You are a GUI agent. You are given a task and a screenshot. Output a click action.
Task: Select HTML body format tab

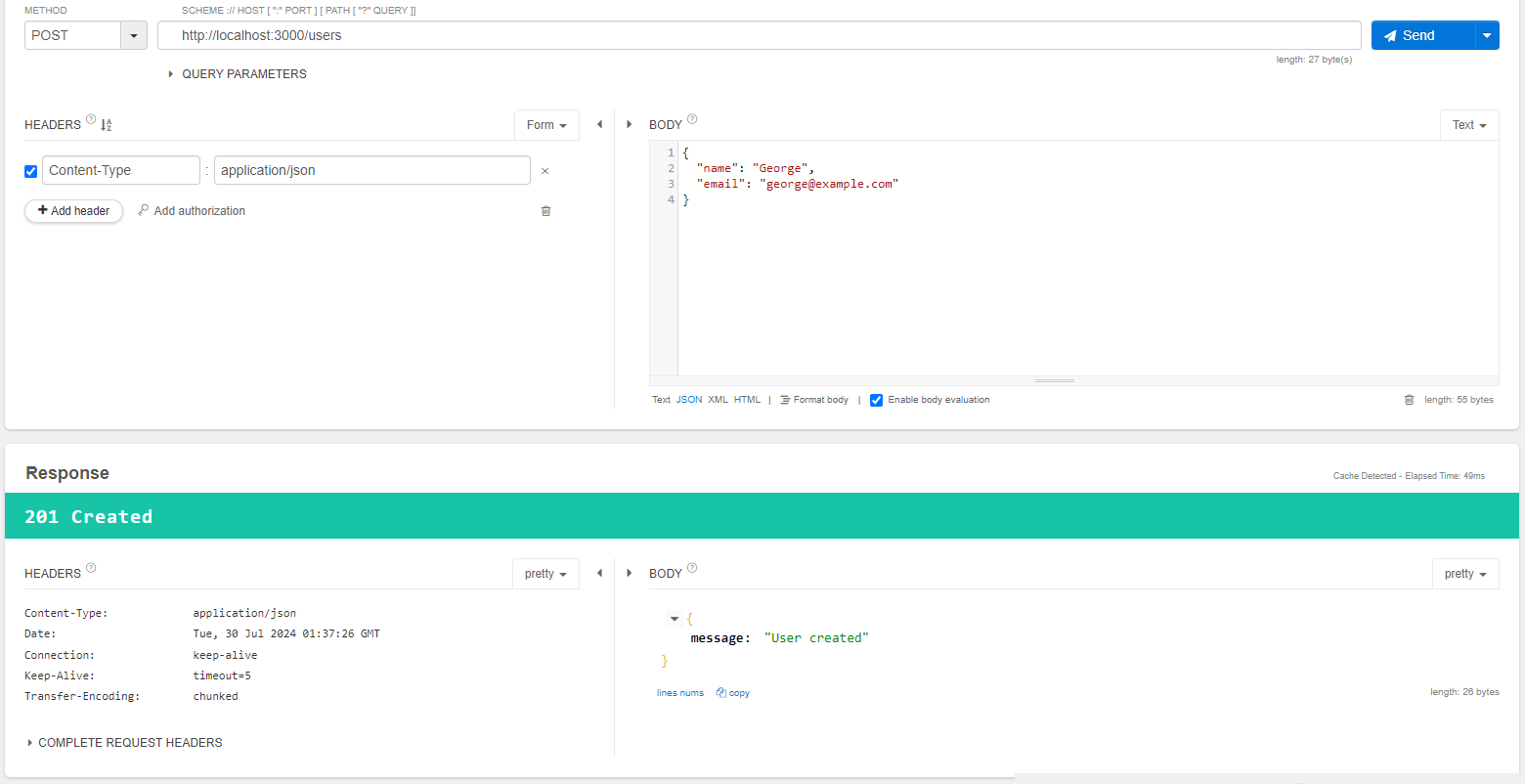click(747, 400)
